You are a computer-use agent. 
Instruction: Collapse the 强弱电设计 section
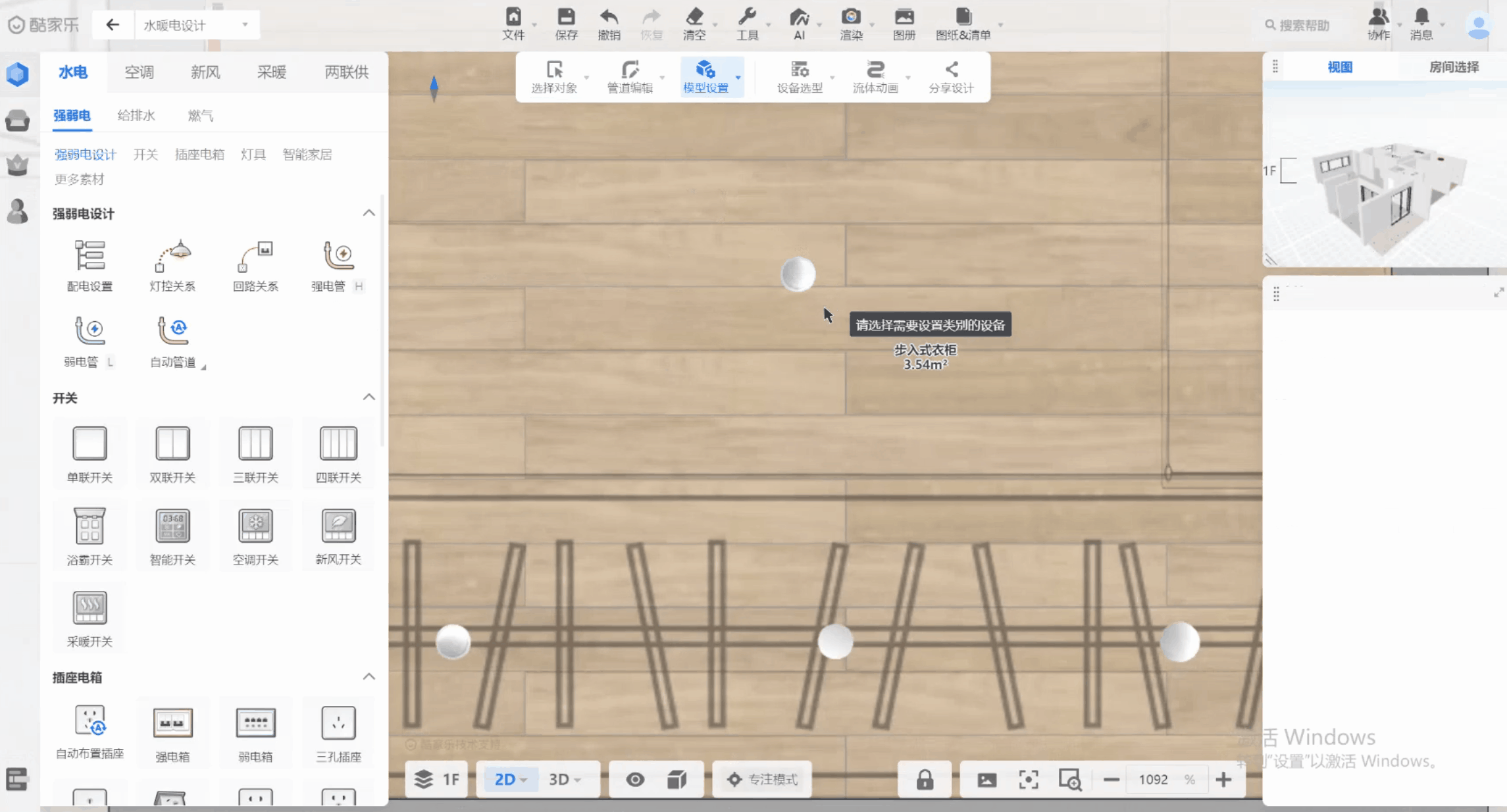click(369, 213)
